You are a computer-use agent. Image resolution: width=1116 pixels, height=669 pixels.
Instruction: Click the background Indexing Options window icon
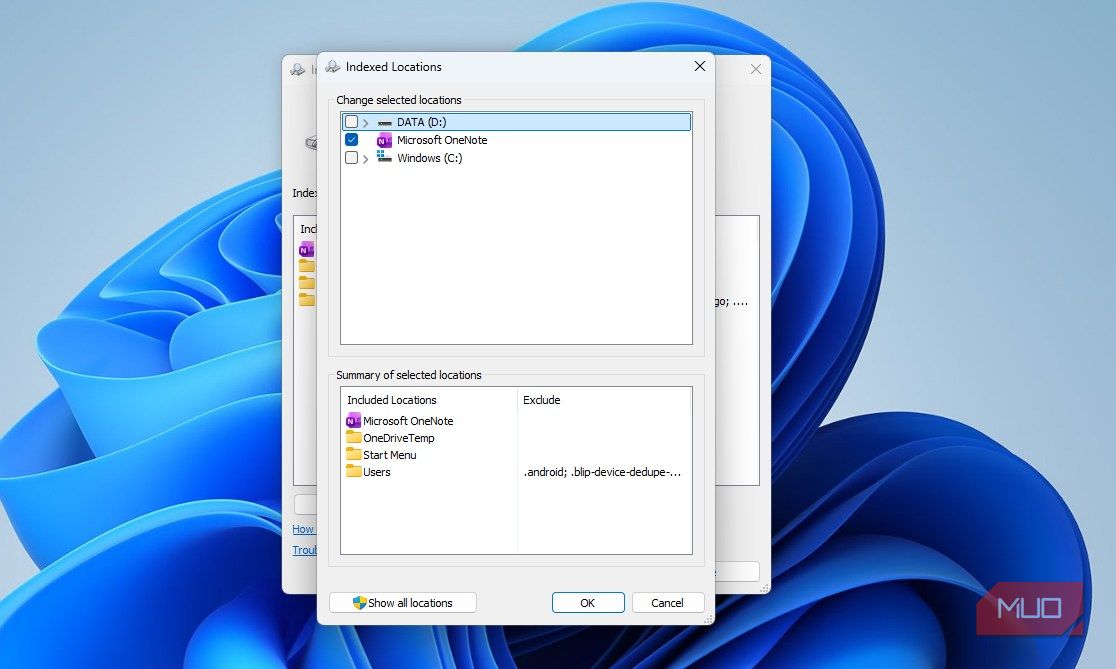coord(298,70)
